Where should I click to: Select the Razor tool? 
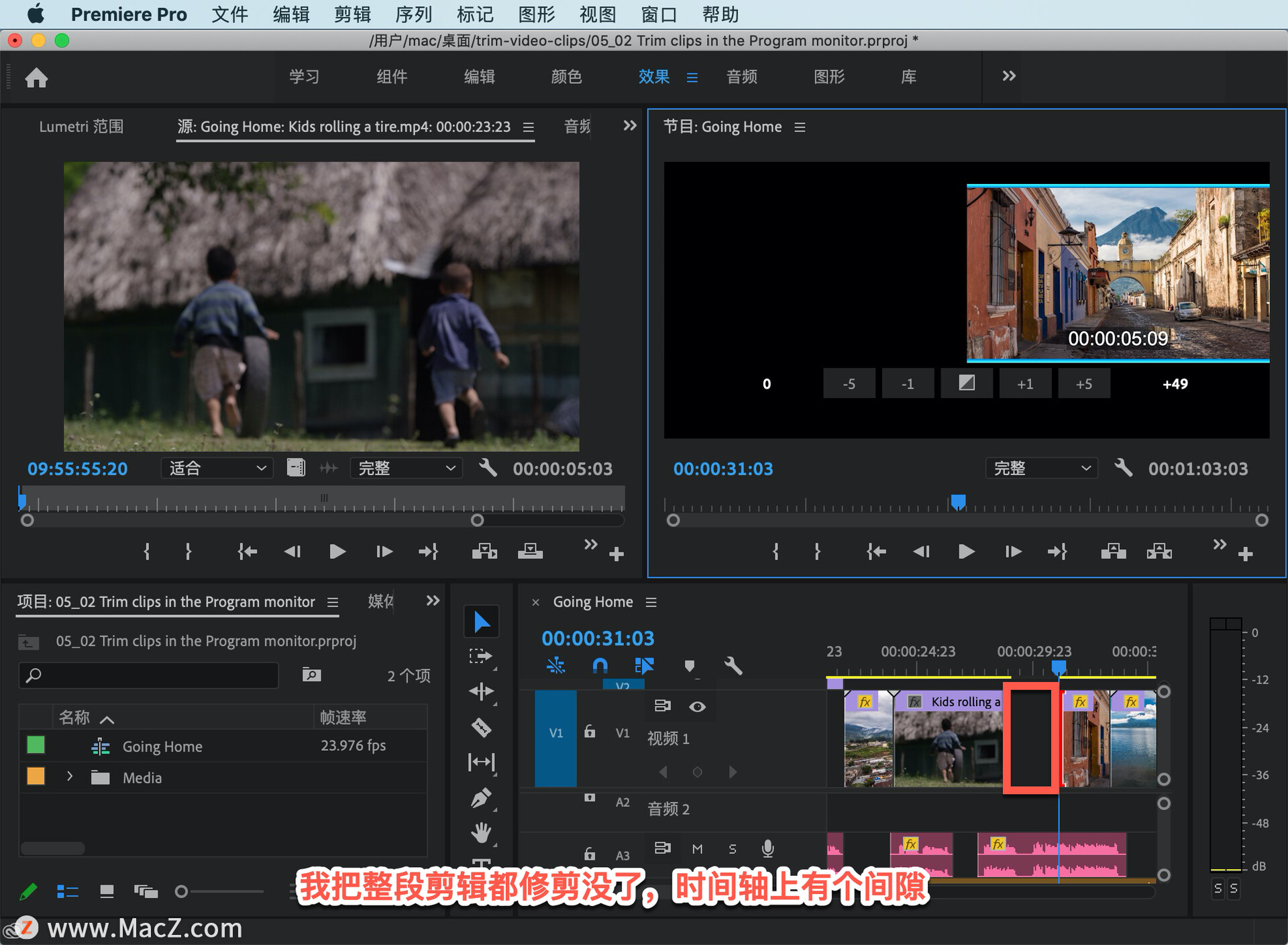[481, 727]
